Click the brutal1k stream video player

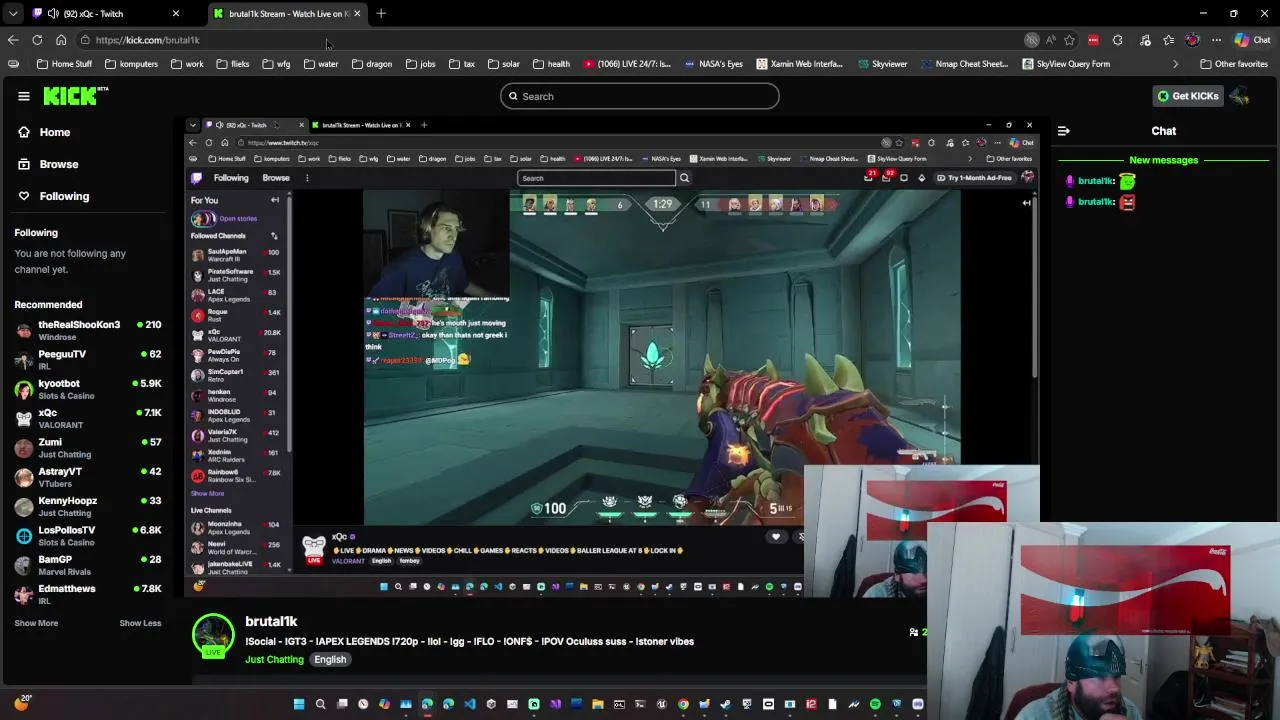[x=612, y=357]
